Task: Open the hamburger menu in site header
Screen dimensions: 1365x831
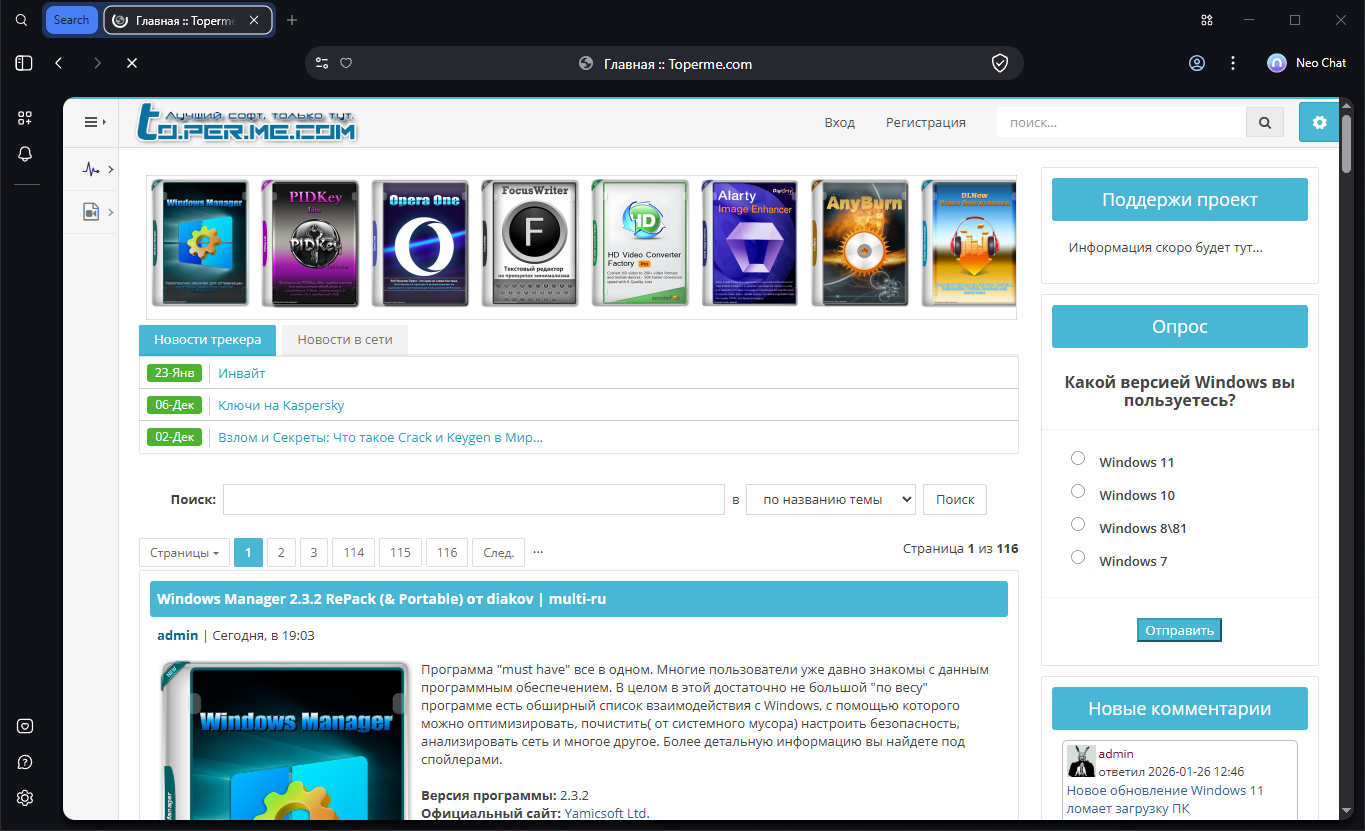Action: coord(94,122)
